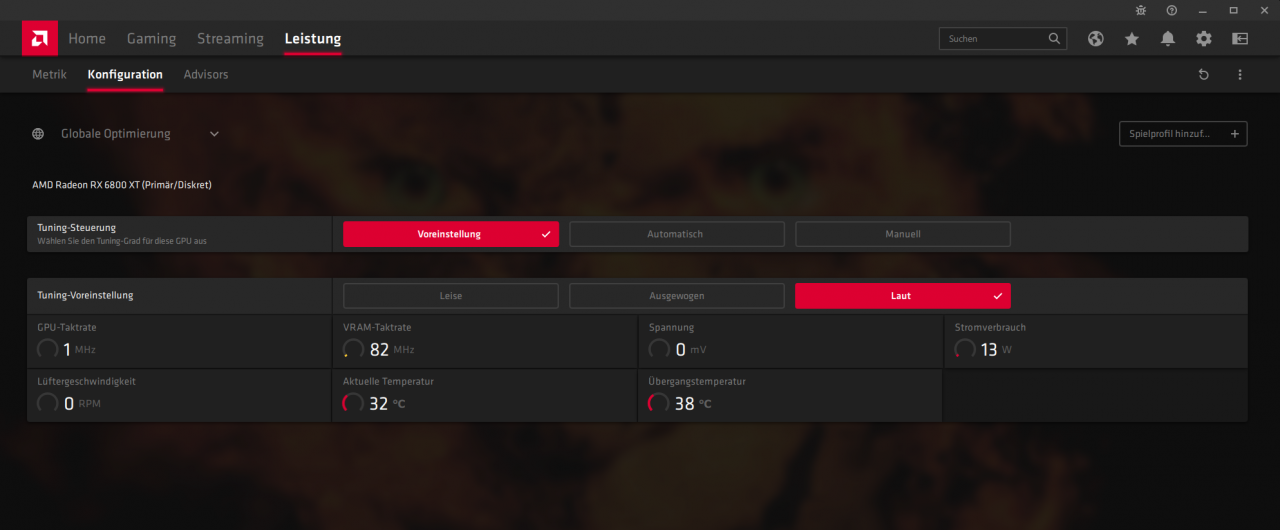Click the Tuning-Voreinstellung label

tap(85, 296)
